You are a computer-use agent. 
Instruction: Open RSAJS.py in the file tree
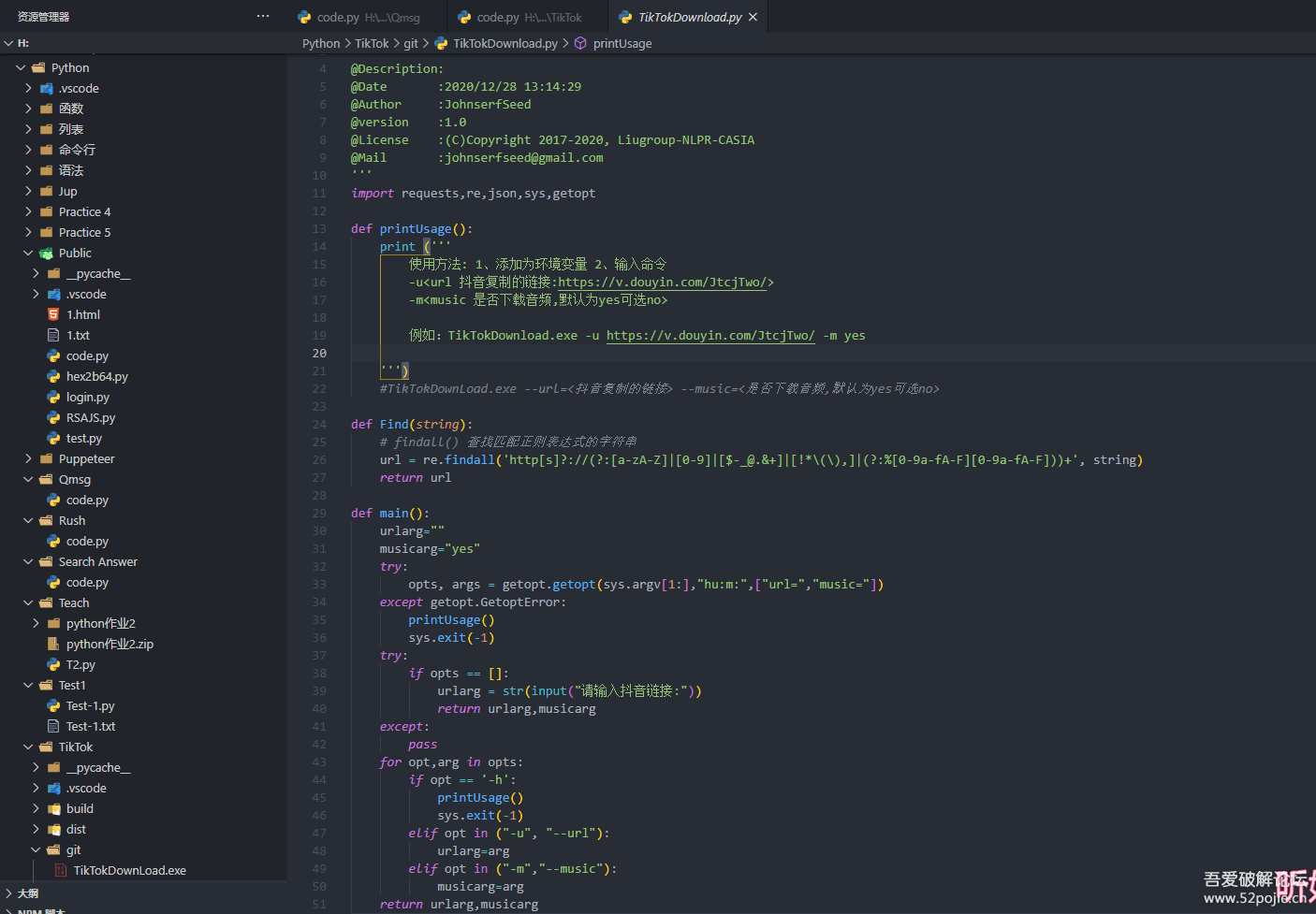point(91,417)
